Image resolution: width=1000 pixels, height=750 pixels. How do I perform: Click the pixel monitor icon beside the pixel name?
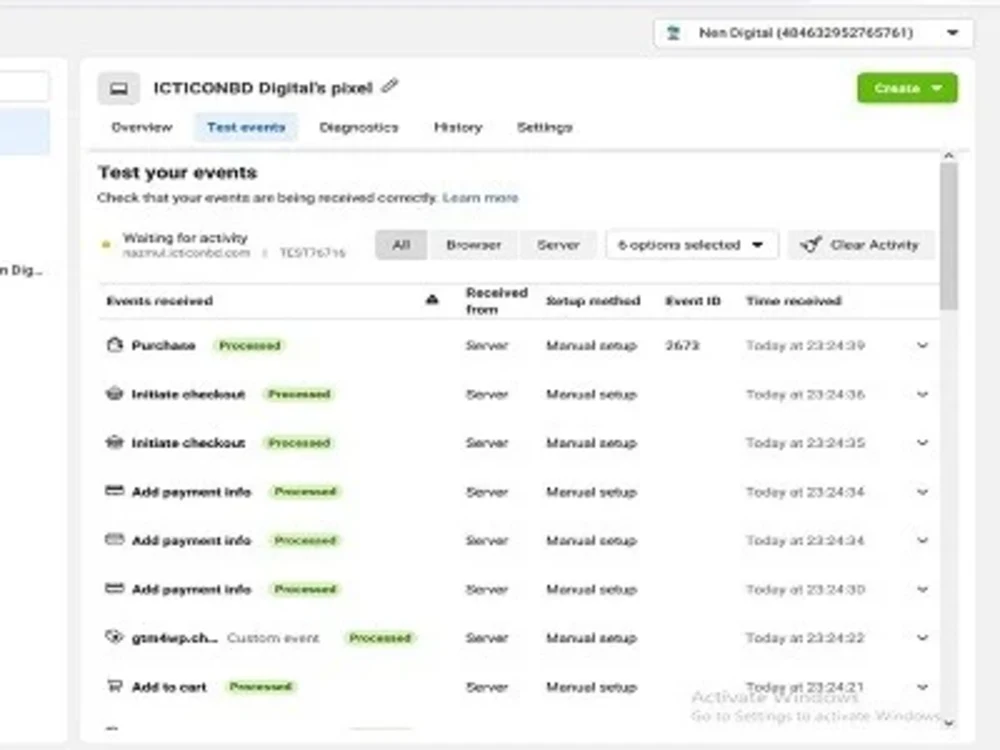click(x=119, y=88)
